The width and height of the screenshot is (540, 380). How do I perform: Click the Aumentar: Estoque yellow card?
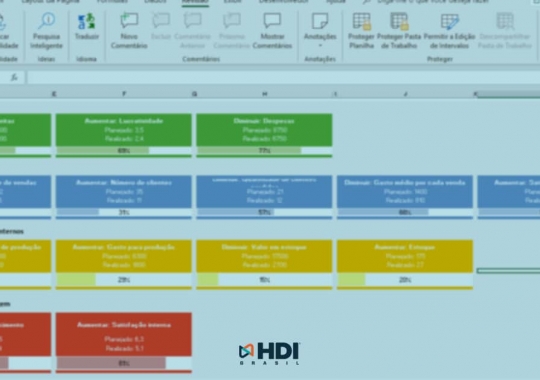tap(405, 256)
